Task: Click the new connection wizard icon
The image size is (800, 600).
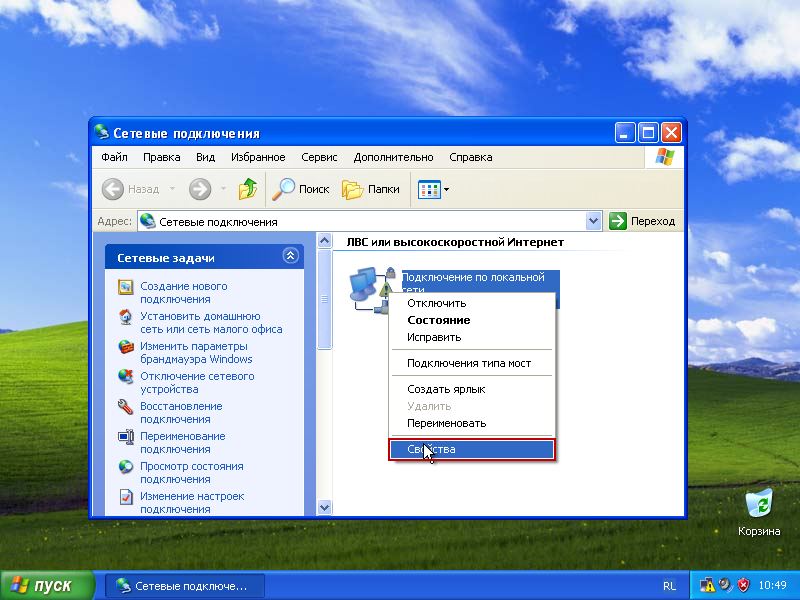Action: coord(126,287)
